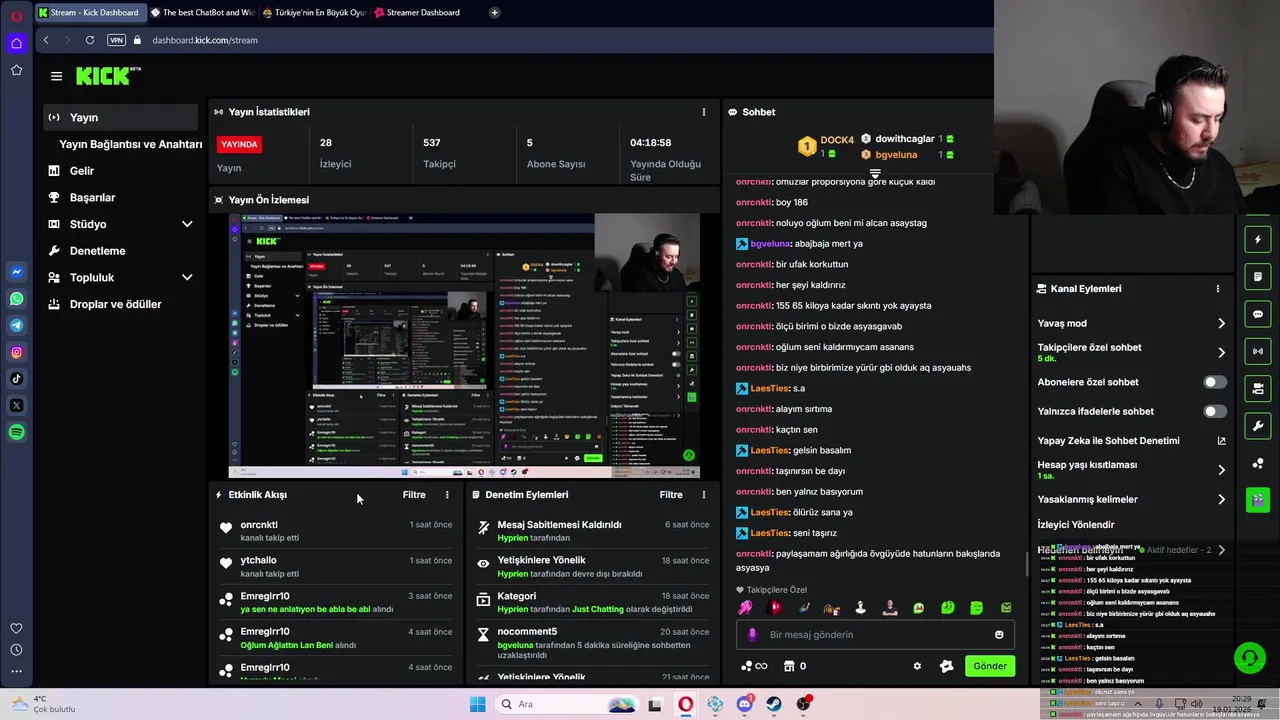Open the weather widget in taskbar
Image resolution: width=1280 pixels, height=720 pixels.
pos(42,704)
